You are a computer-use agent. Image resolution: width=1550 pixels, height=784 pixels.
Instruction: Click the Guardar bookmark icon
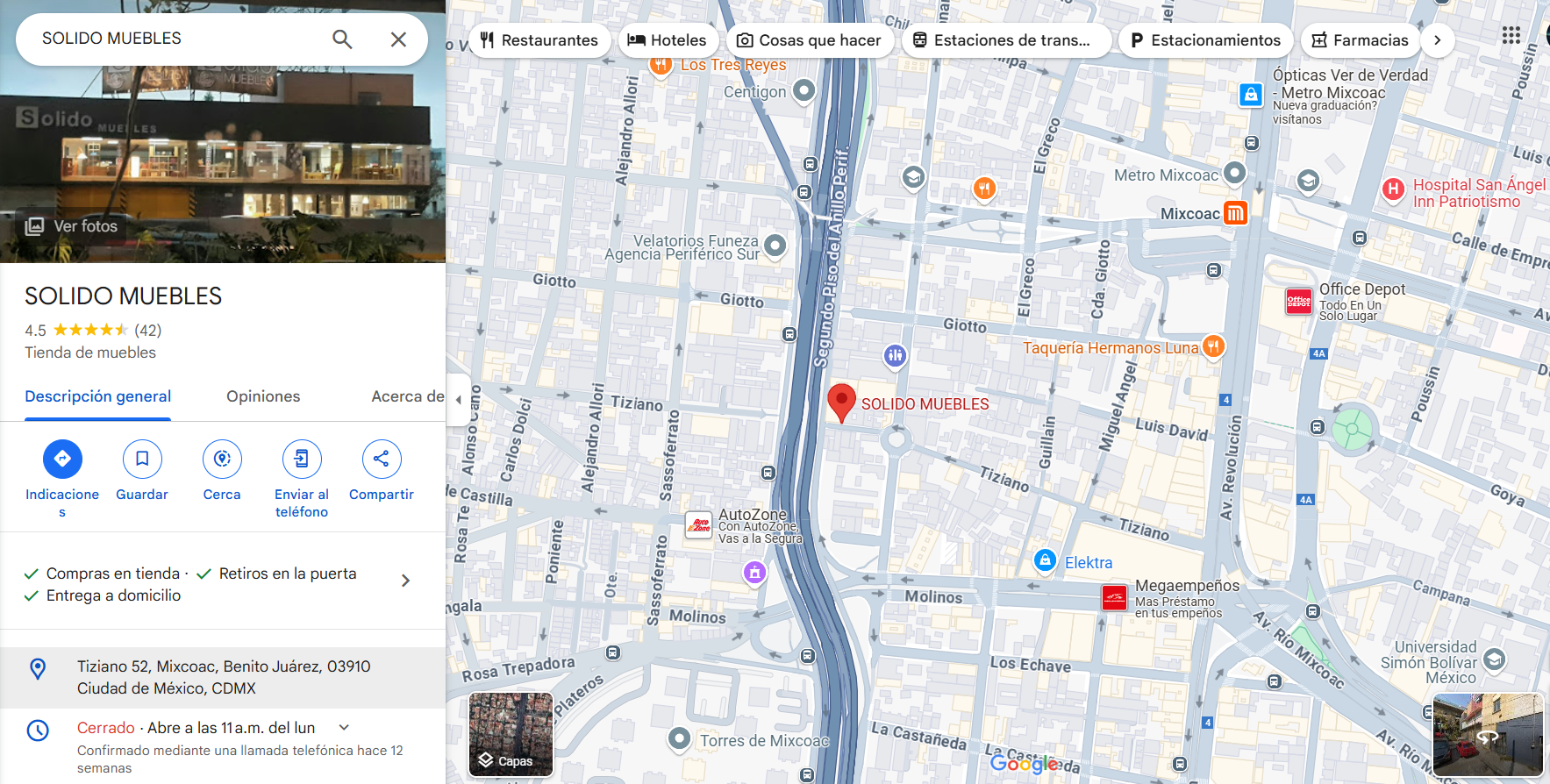pos(142,459)
